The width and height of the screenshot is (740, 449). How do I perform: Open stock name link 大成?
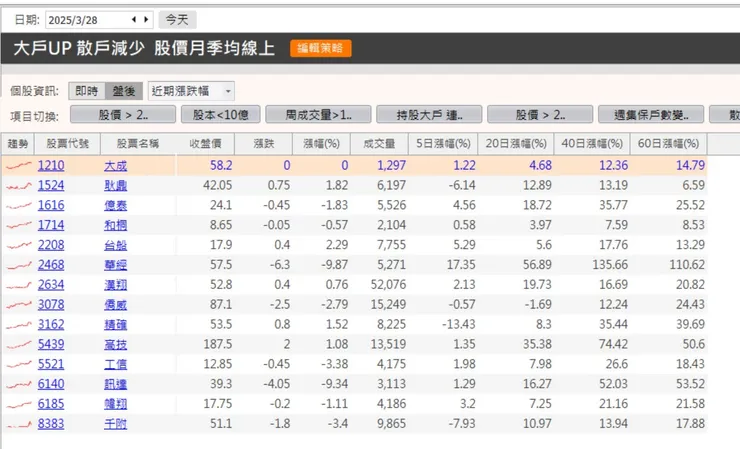coord(116,166)
